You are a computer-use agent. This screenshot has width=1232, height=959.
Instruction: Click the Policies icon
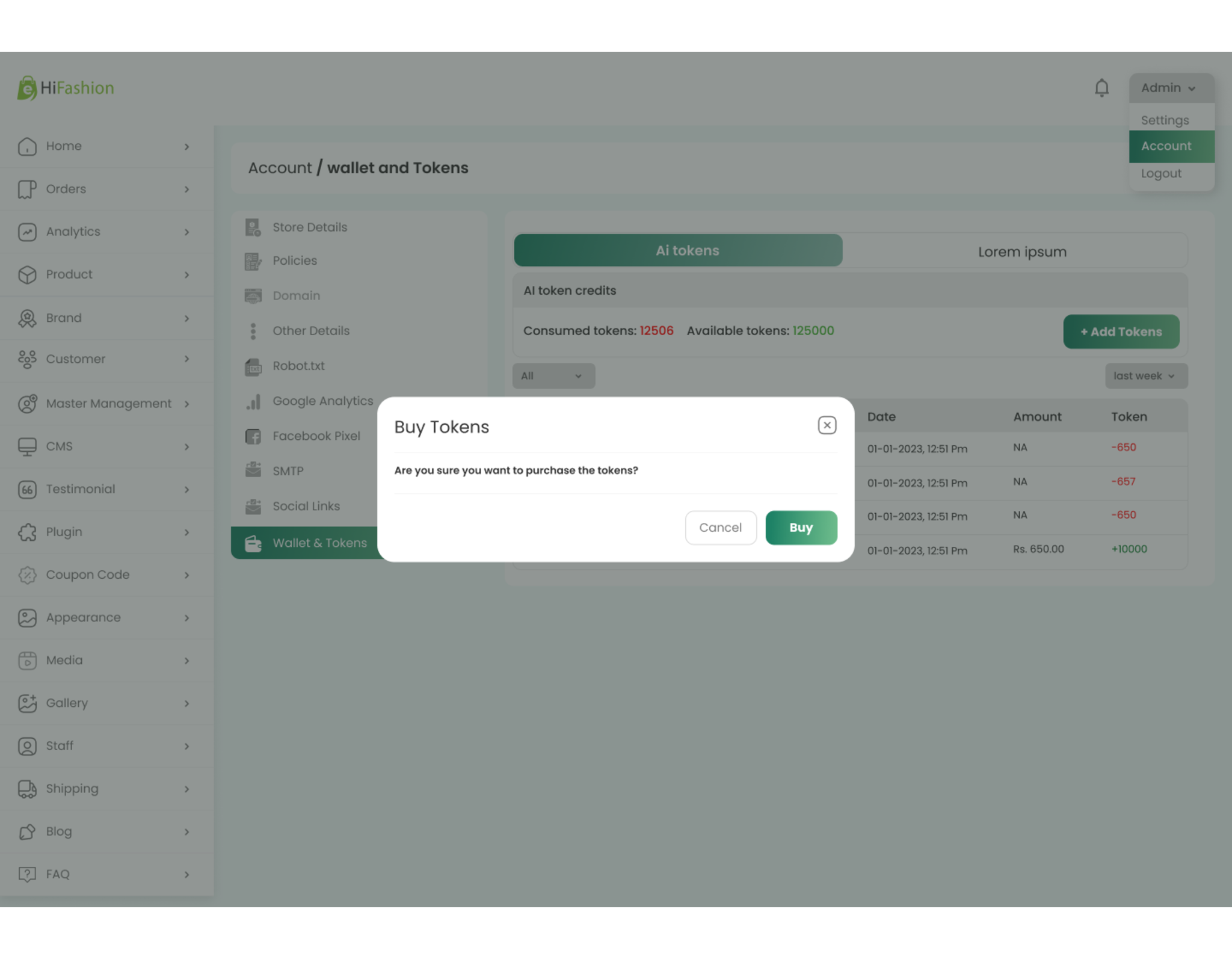(x=253, y=261)
